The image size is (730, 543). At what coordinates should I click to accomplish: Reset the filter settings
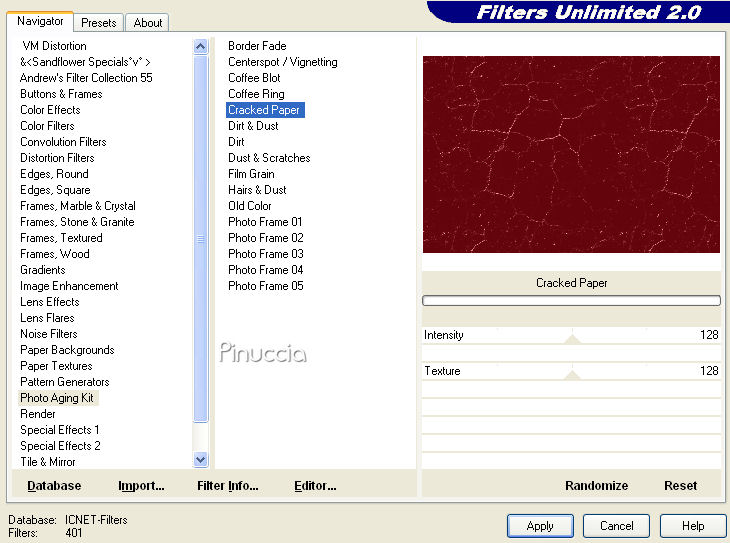tap(680, 486)
